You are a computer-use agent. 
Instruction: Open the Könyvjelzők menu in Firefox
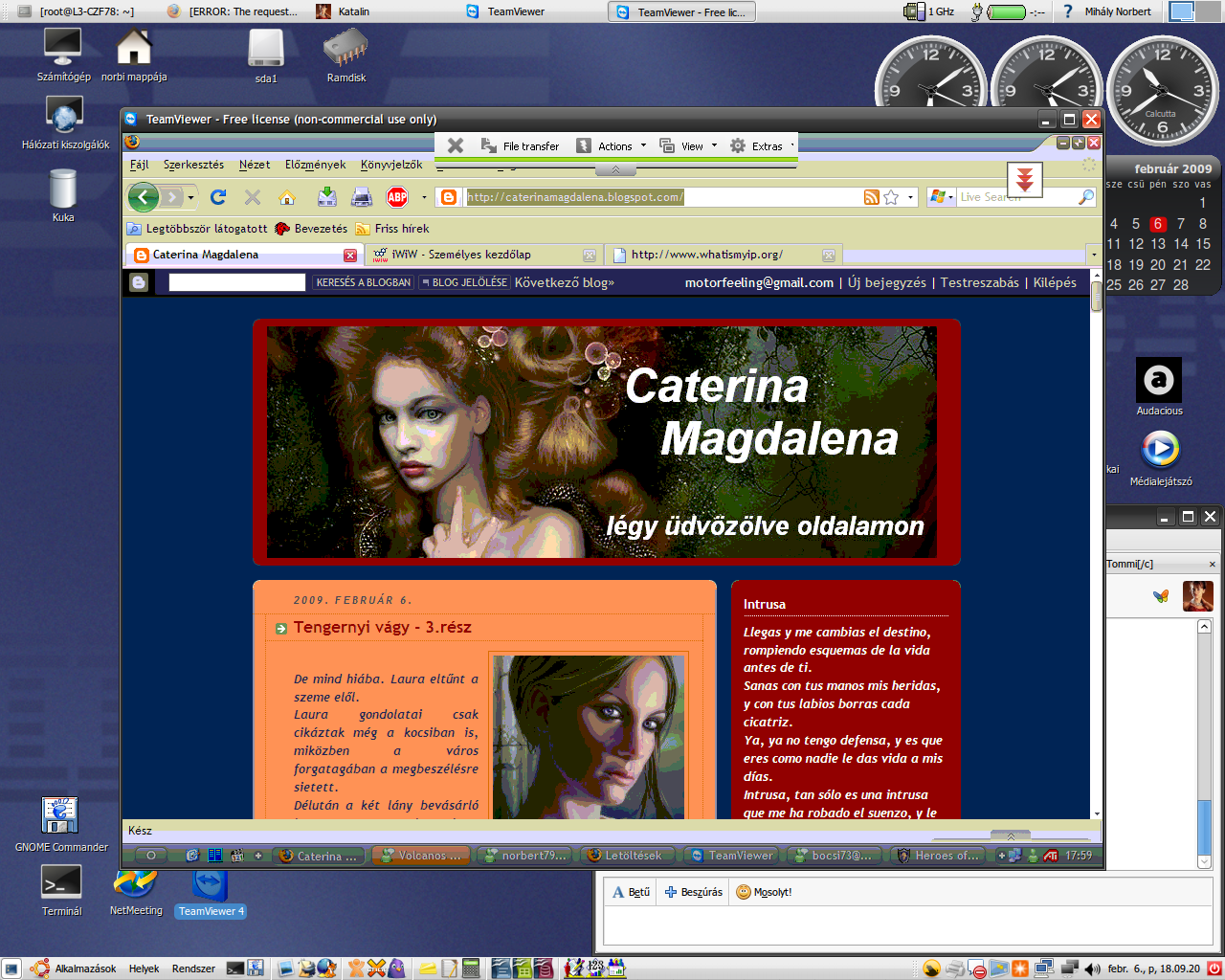391,165
